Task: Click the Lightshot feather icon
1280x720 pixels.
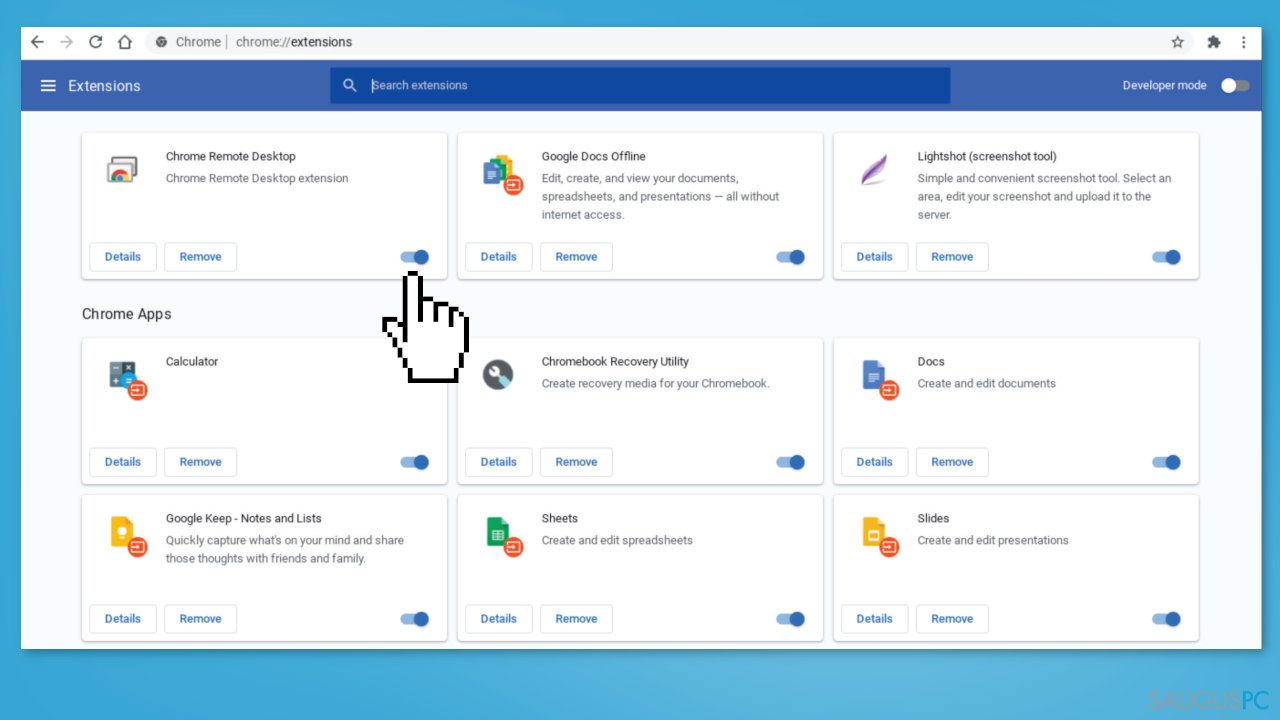Action: 873,169
